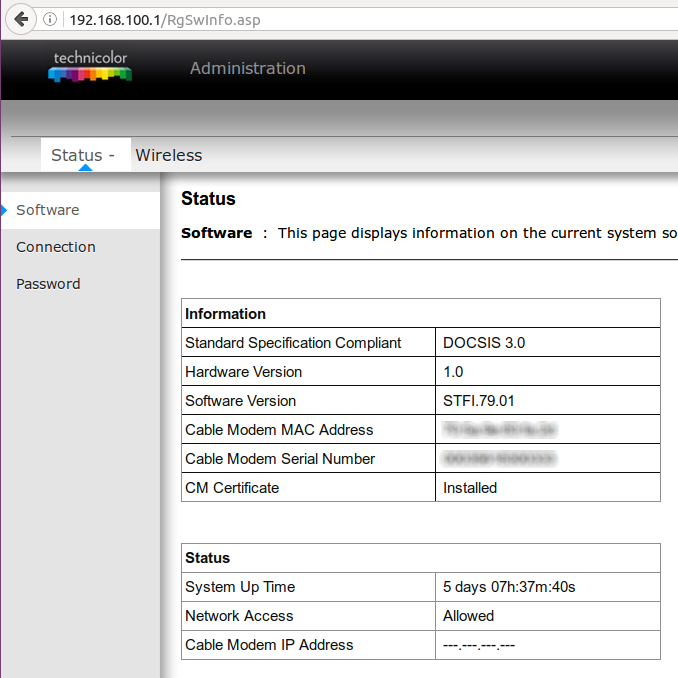678x678 pixels.
Task: Open the Administration header link
Action: tap(248, 68)
